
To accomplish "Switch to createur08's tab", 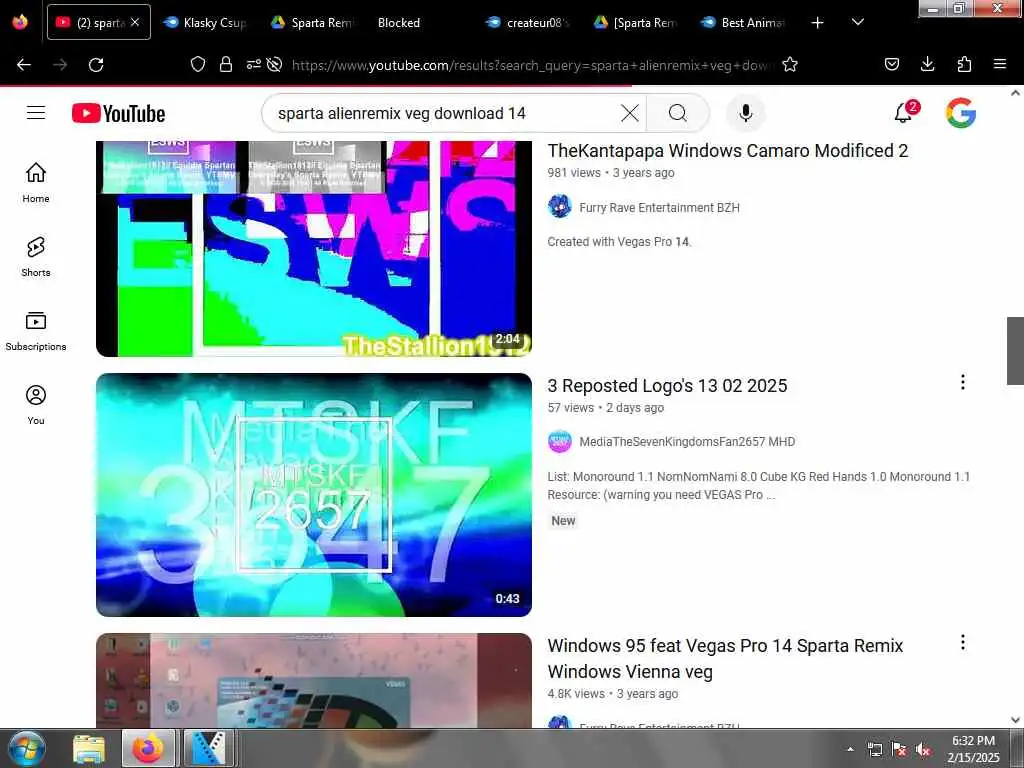I will click(x=527, y=23).
